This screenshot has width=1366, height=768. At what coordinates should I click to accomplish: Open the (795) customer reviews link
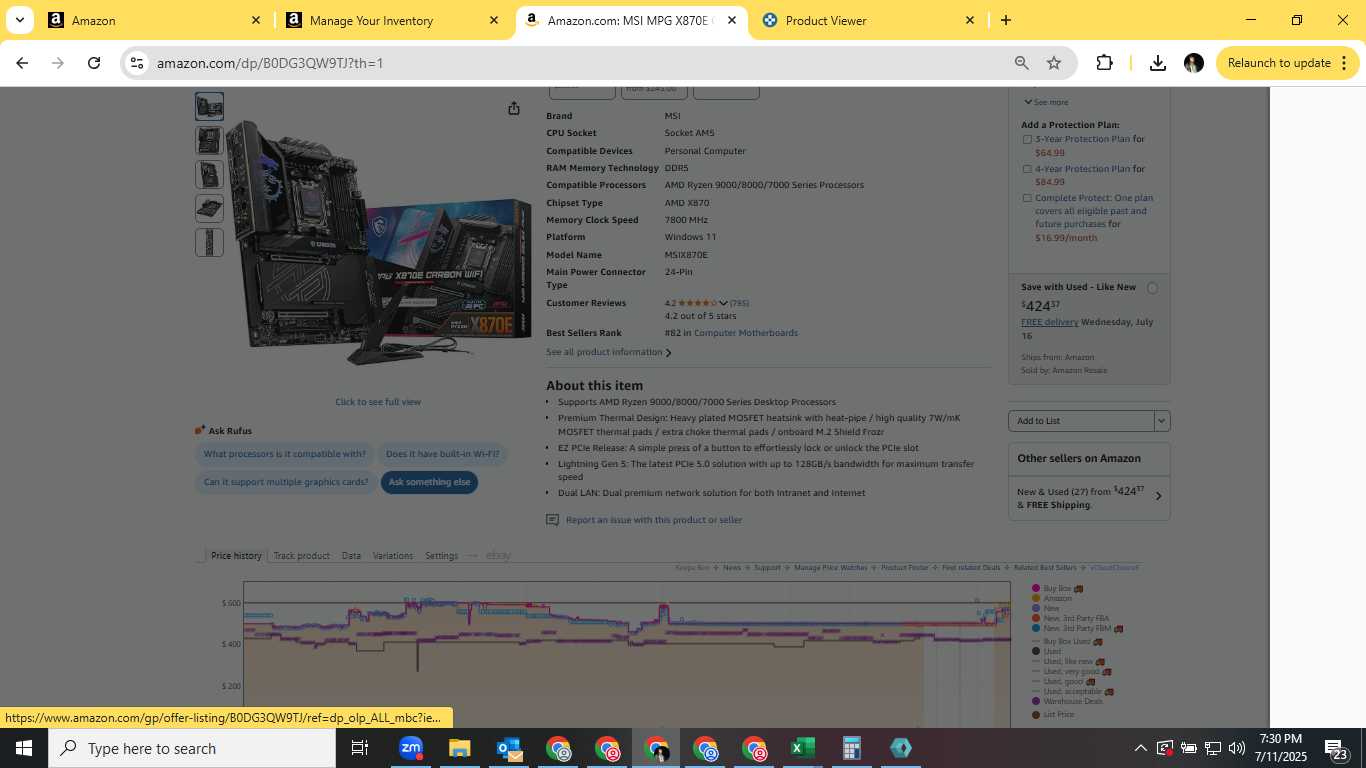pos(739,303)
